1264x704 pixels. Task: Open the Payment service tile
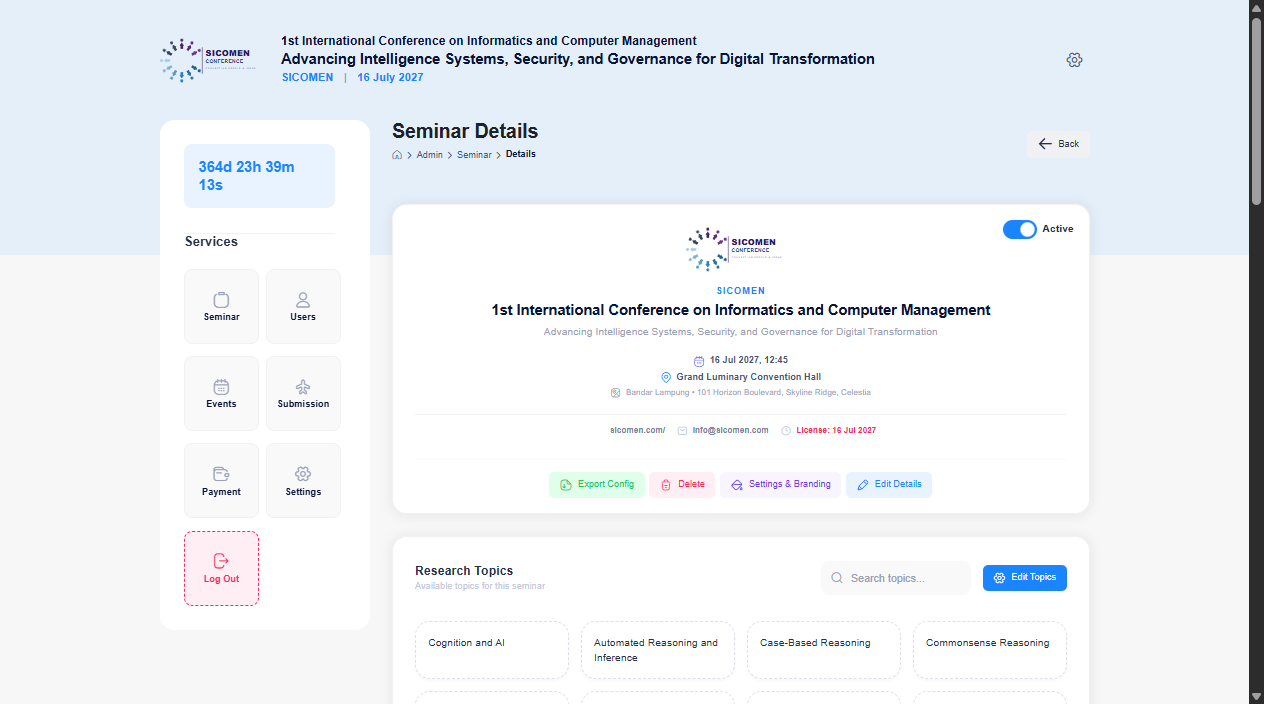tap(221, 480)
